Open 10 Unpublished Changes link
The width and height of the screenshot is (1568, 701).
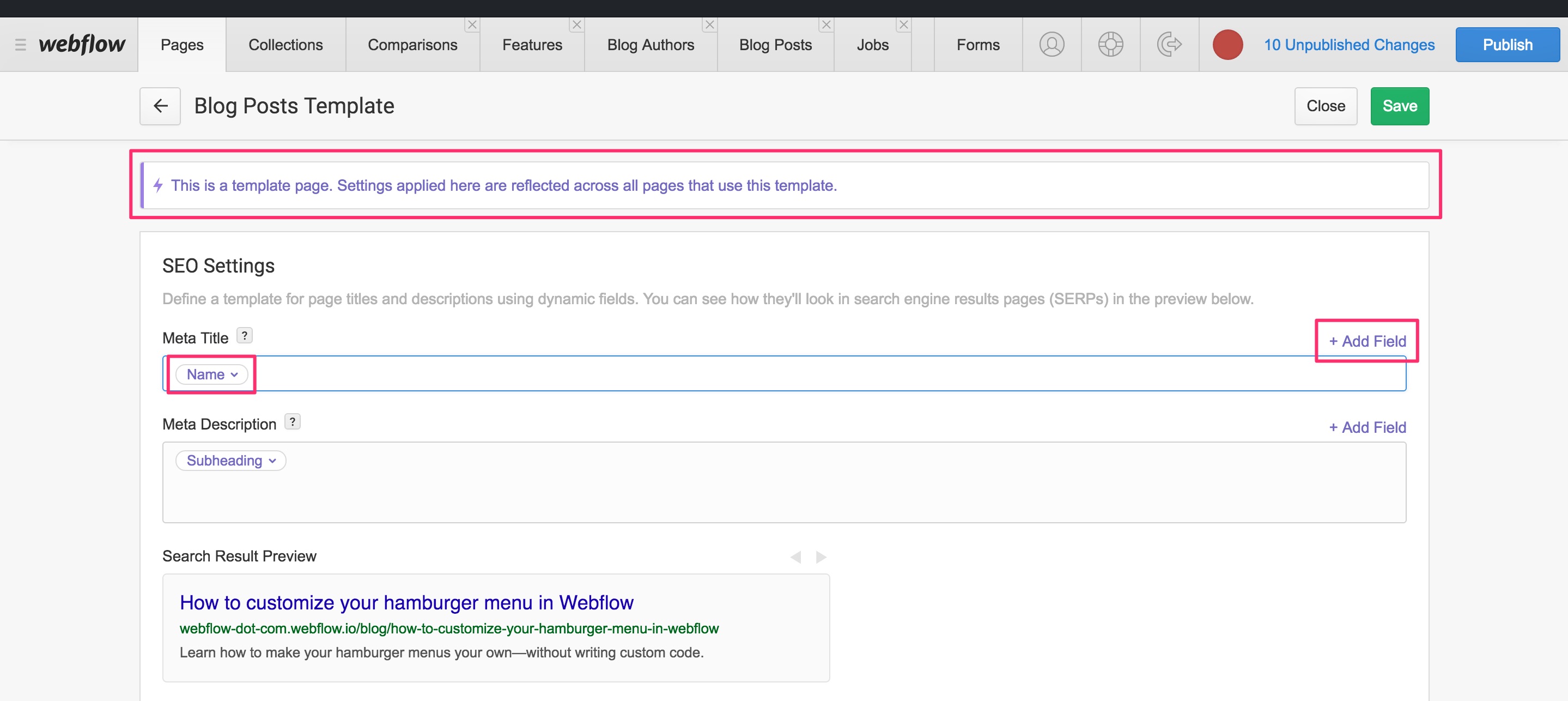(x=1349, y=45)
